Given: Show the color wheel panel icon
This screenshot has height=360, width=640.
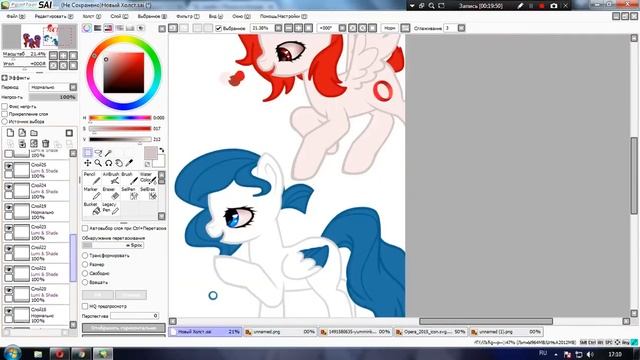Looking at the screenshot, I should 87,28.
